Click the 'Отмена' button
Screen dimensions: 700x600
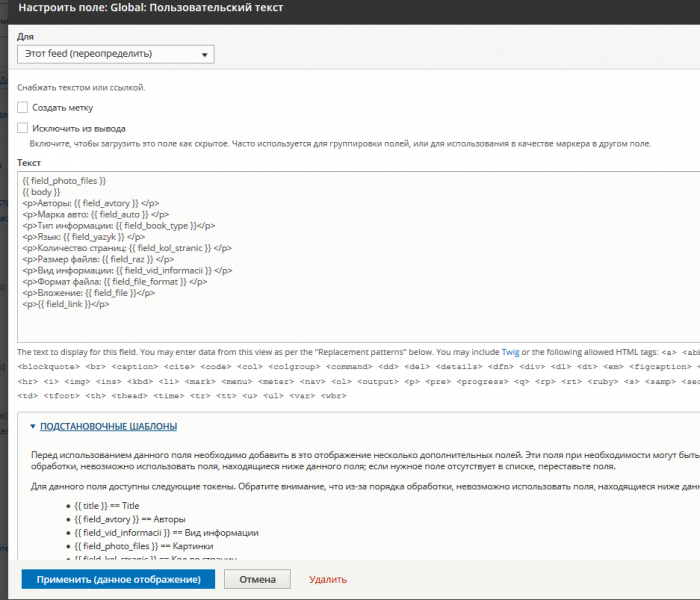point(257,579)
